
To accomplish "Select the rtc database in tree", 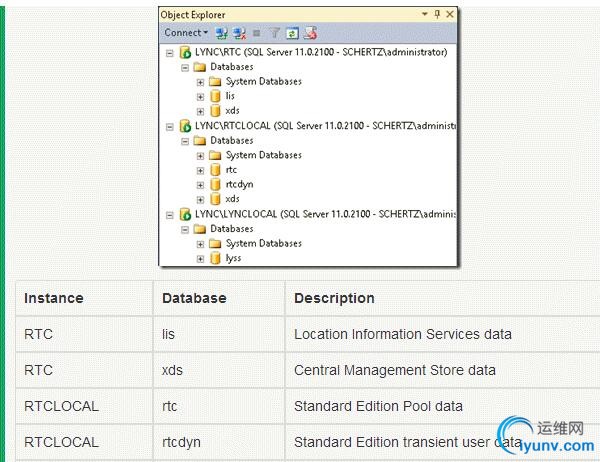I will 231,170.
